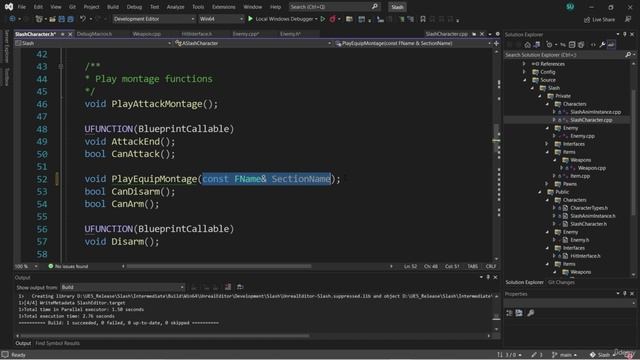This screenshot has width=640, height=360.
Task: Click Solution Explorer Home icon
Action: (527, 45)
